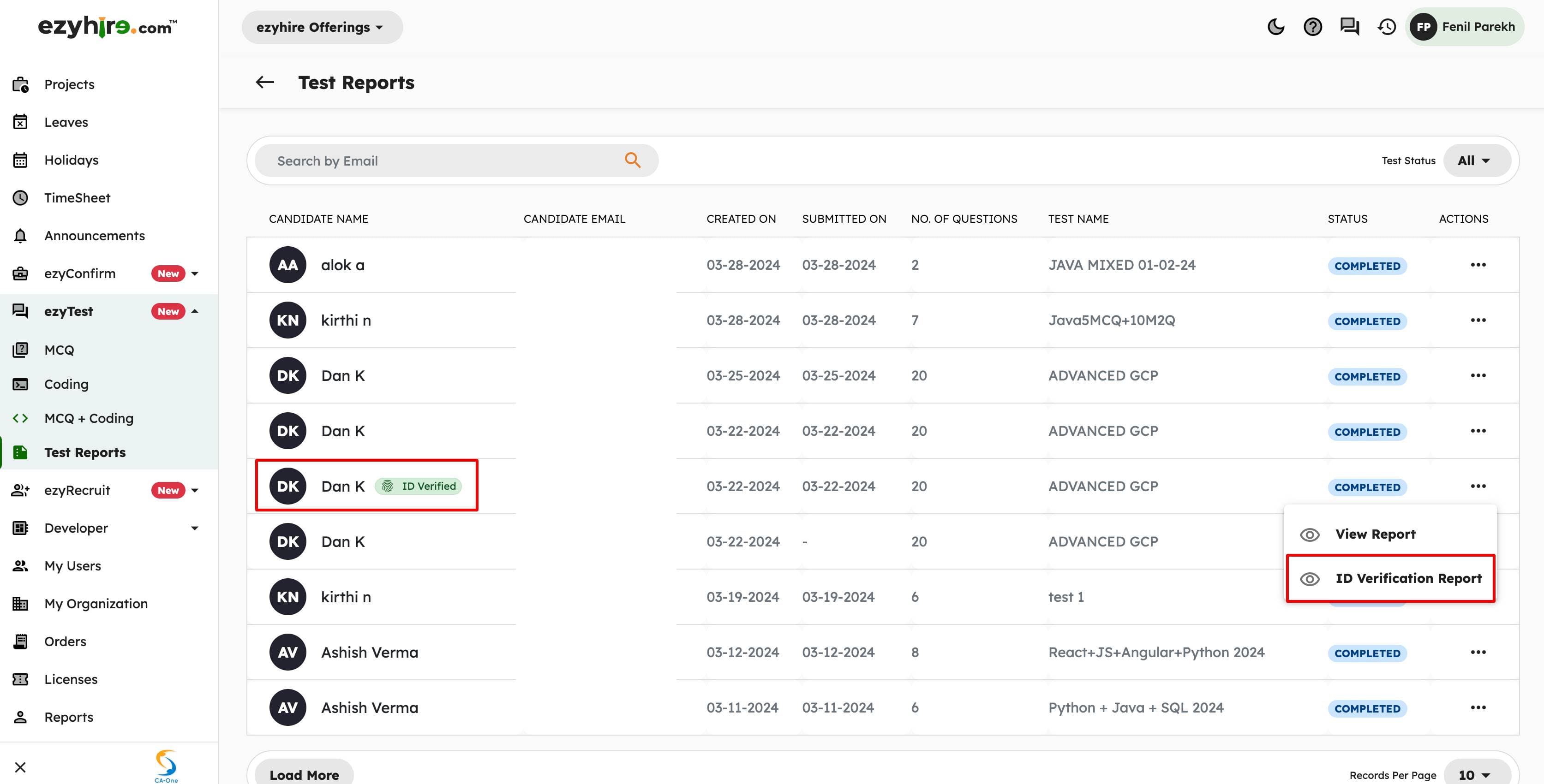
Task: Click the KN avatar in the Java5MCQ+10M2Q row
Action: (x=287, y=320)
